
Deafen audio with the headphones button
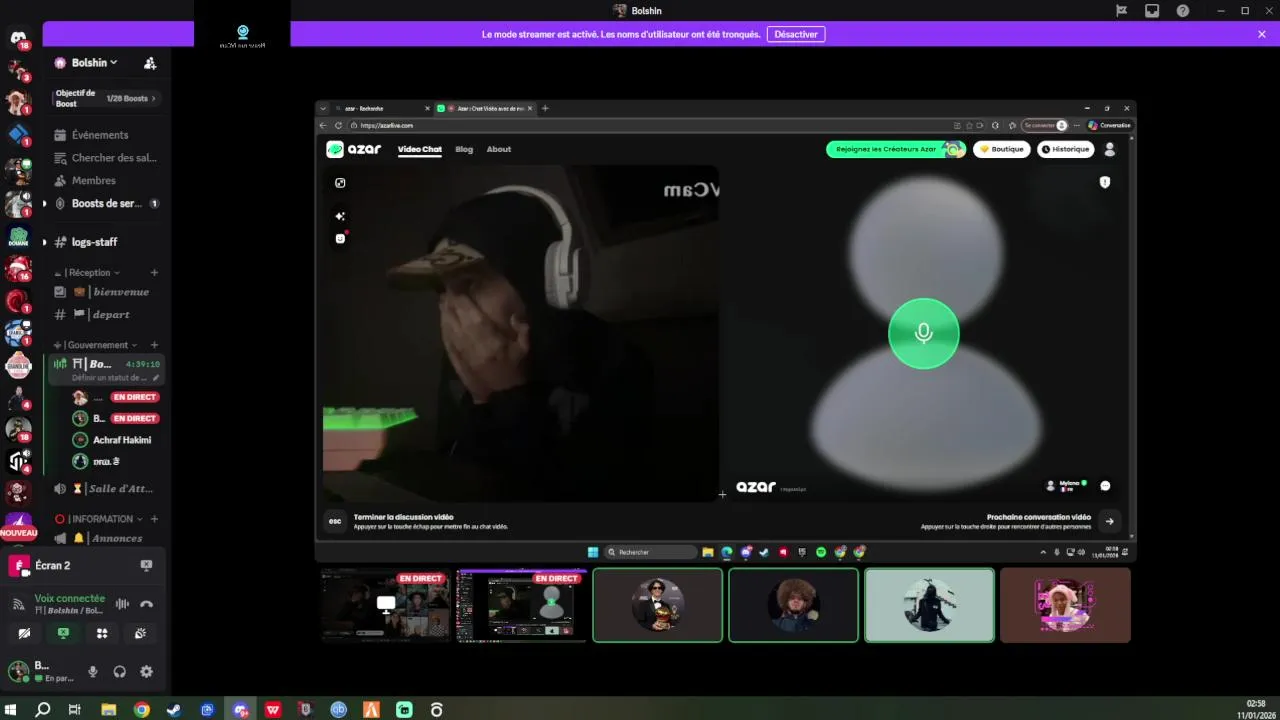pyautogui.click(x=120, y=672)
